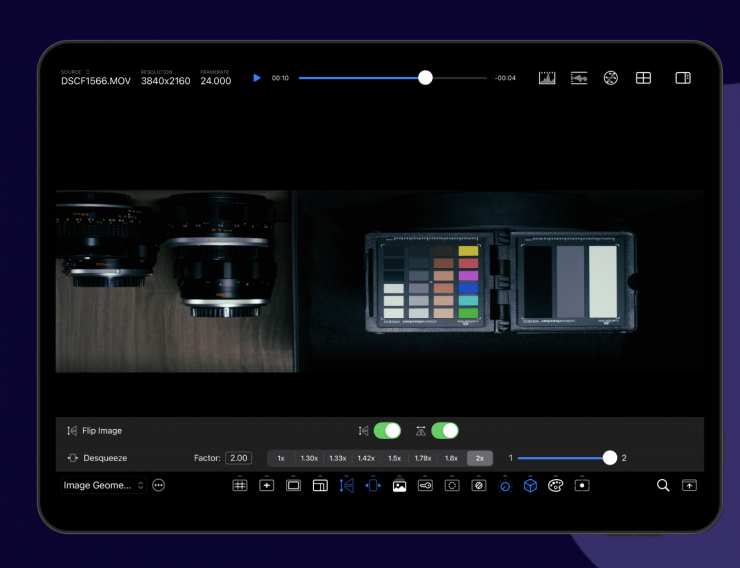Click the desqueeze factor slider handle
This screenshot has height=568, width=740.
(610, 458)
